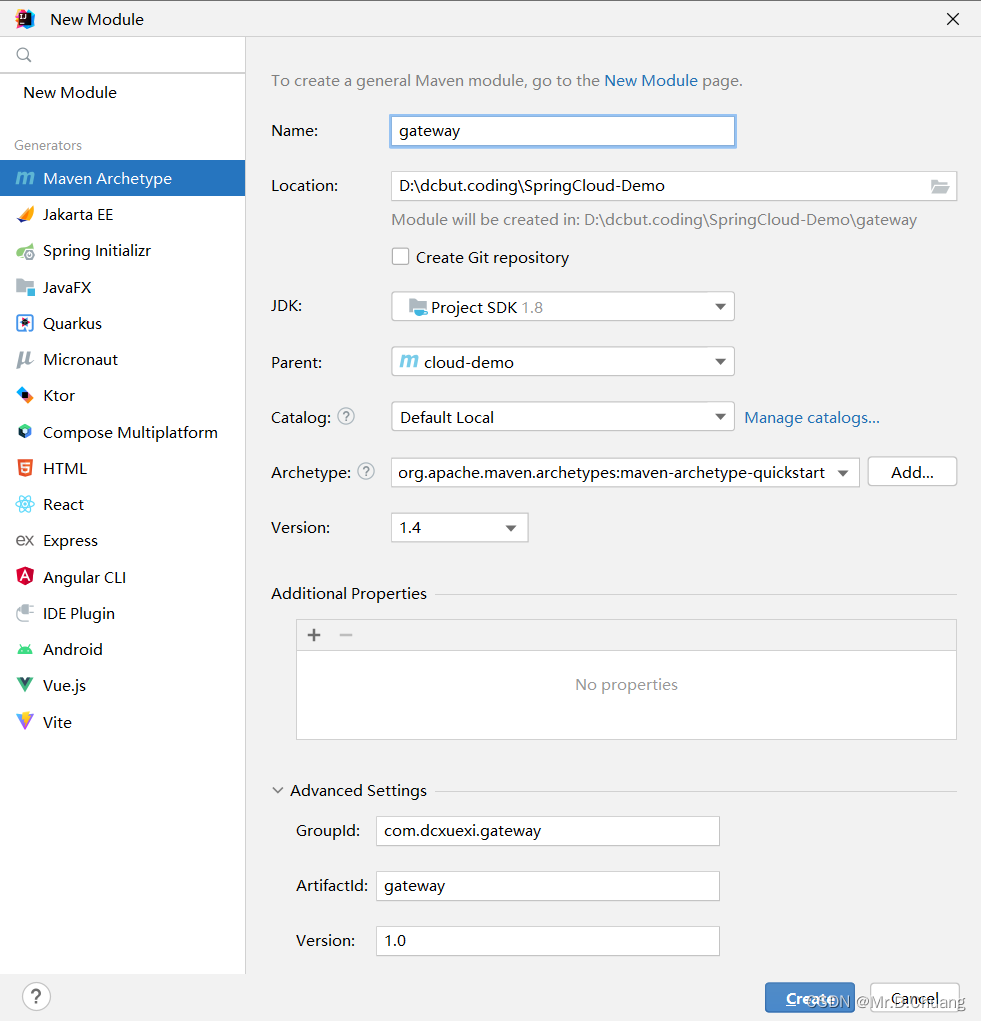Focus the generator search box

(122, 55)
